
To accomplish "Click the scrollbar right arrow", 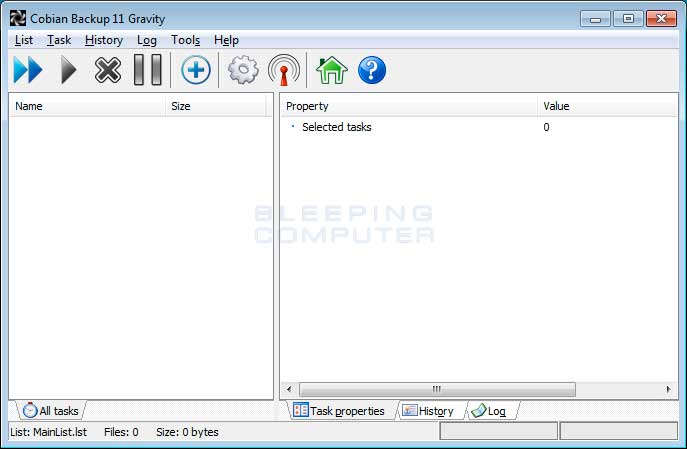I will tap(668, 389).
